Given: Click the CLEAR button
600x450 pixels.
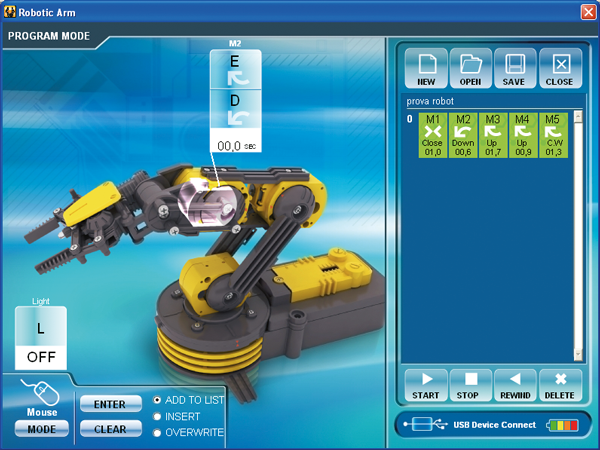Looking at the screenshot, I should (x=111, y=429).
